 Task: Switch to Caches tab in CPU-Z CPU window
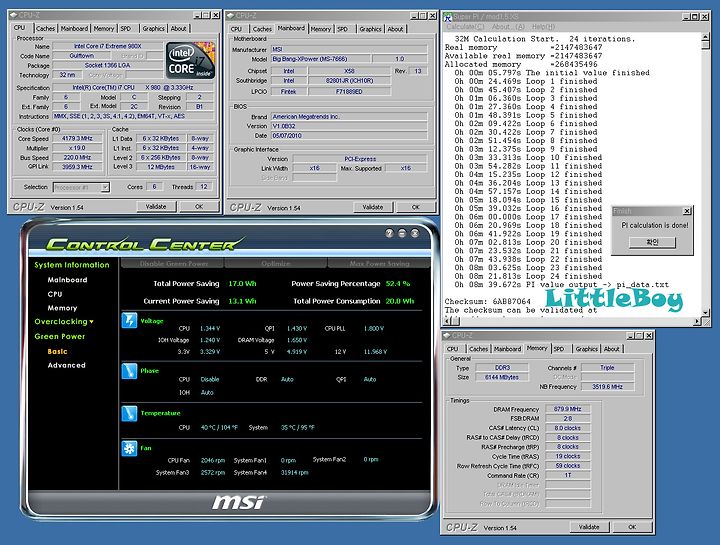tap(45, 28)
